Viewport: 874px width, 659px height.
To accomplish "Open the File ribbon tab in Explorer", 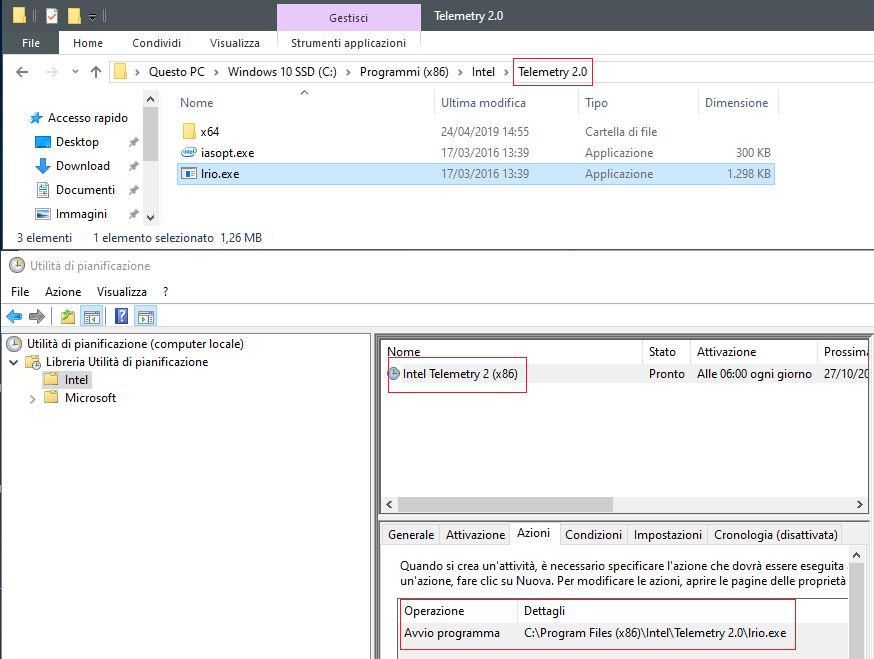I will click(x=31, y=43).
